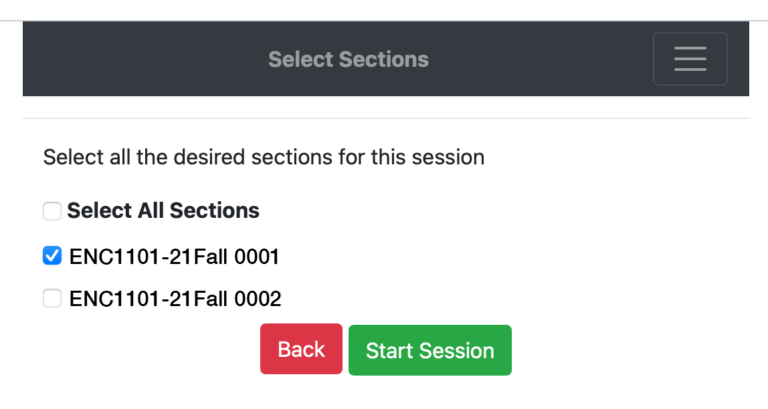The height and width of the screenshot is (409, 768).
Task: Toggle the three-line menu button
Action: pyautogui.click(x=689, y=59)
